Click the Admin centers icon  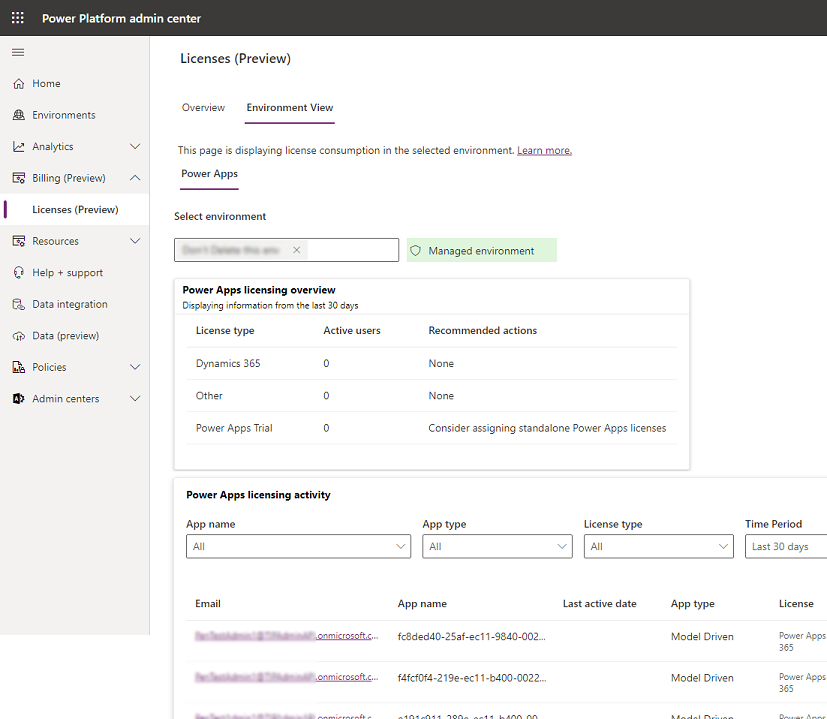click(18, 399)
